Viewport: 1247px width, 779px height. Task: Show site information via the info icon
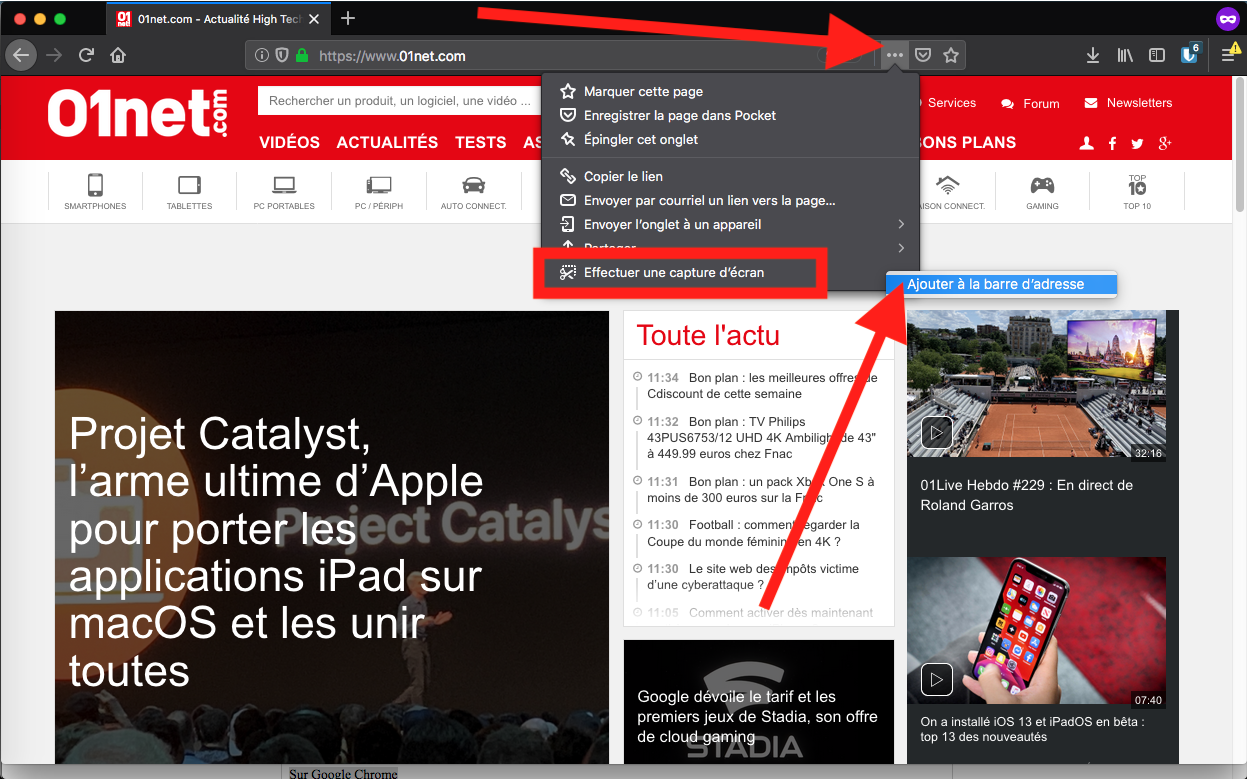click(x=262, y=56)
